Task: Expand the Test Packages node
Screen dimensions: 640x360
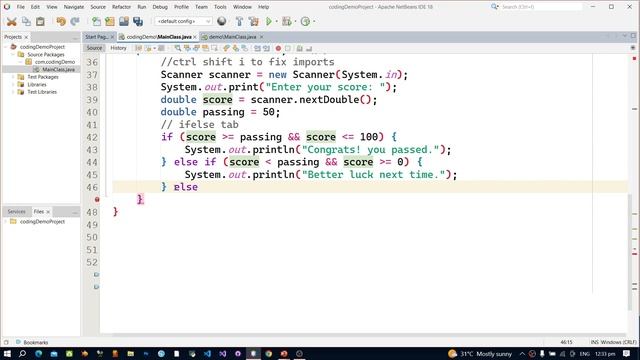Action: [13, 77]
